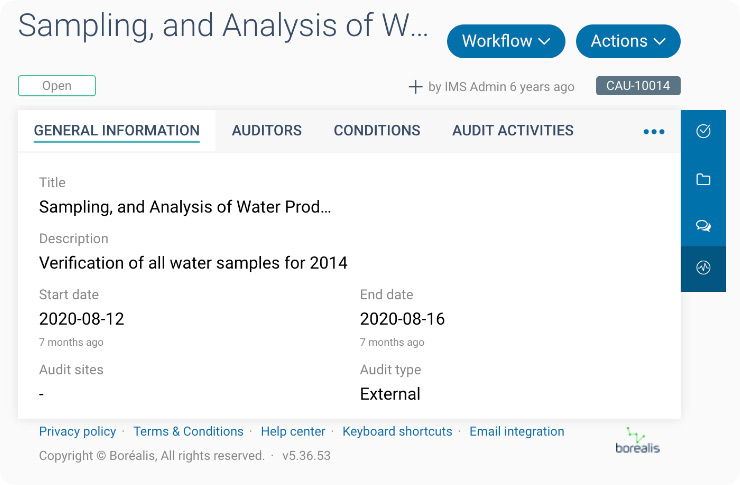740x485 pixels.
Task: Switch to the Auditors tab
Action: 267,130
